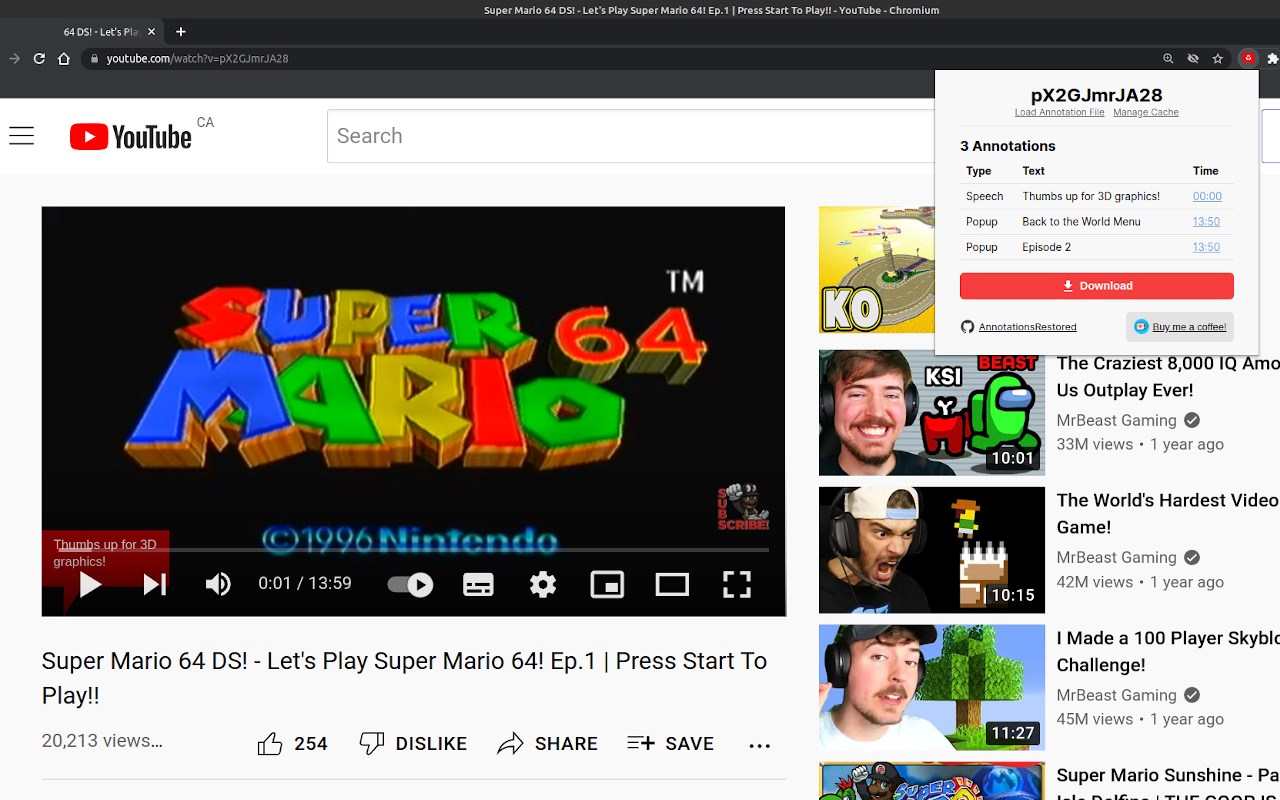The height and width of the screenshot is (800, 1280).
Task: Play the video with the play button
Action: [x=90, y=584]
